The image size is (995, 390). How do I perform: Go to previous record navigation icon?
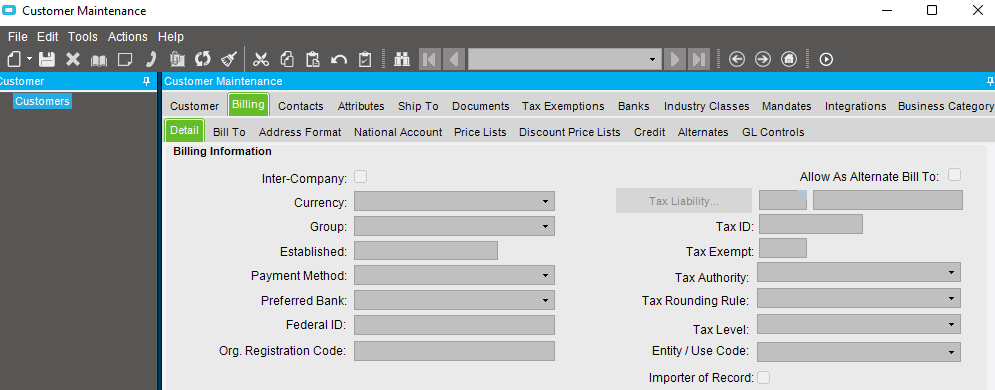point(454,59)
